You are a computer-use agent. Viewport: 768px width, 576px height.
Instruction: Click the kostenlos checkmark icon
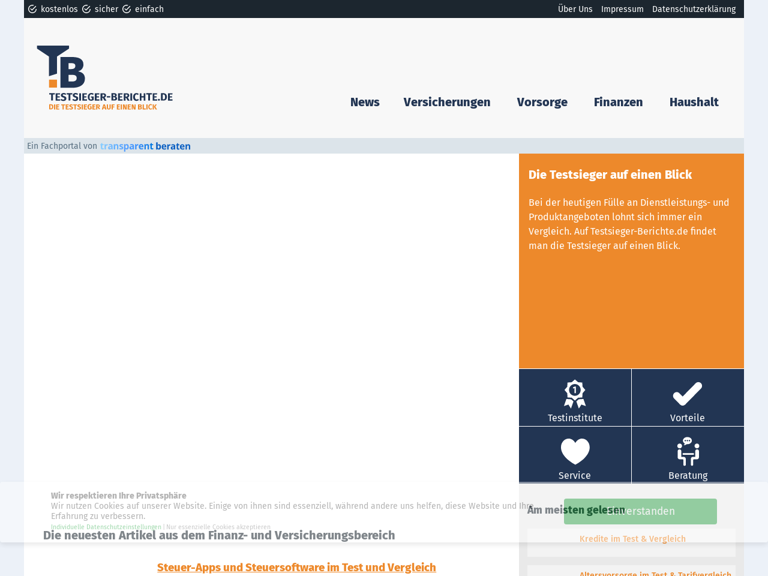click(x=32, y=9)
